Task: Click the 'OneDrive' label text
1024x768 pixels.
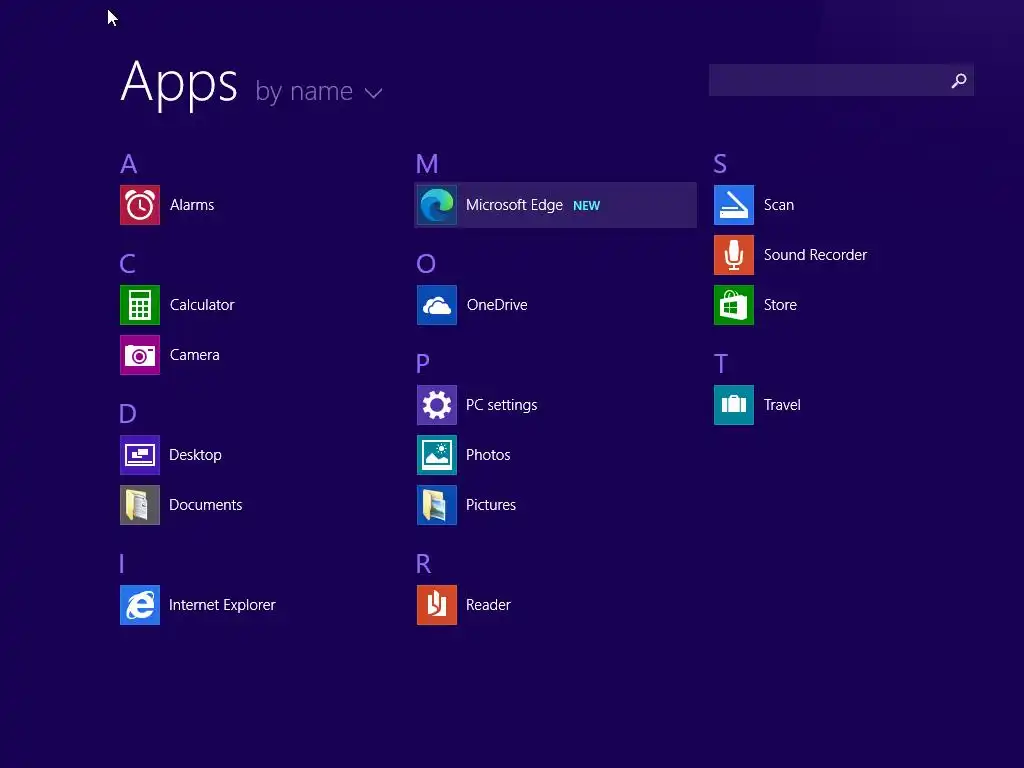Action: pos(497,305)
